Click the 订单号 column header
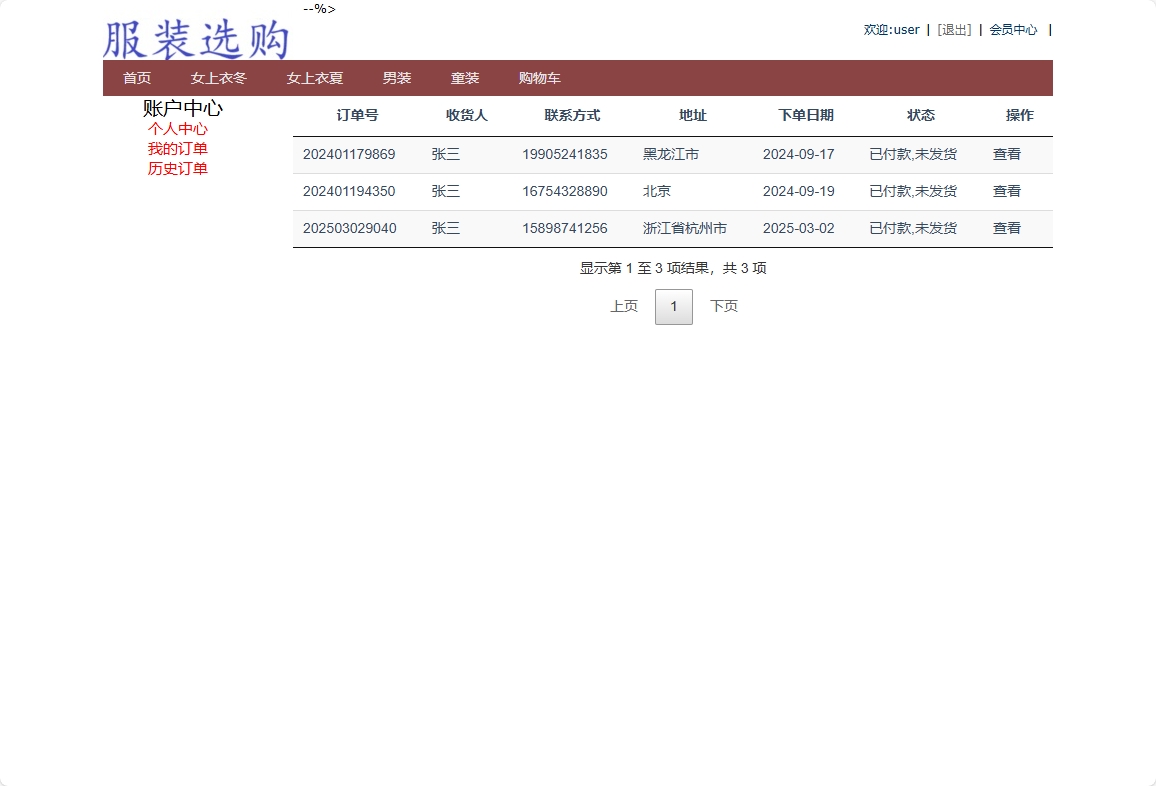The height and width of the screenshot is (786, 1156). tap(357, 115)
